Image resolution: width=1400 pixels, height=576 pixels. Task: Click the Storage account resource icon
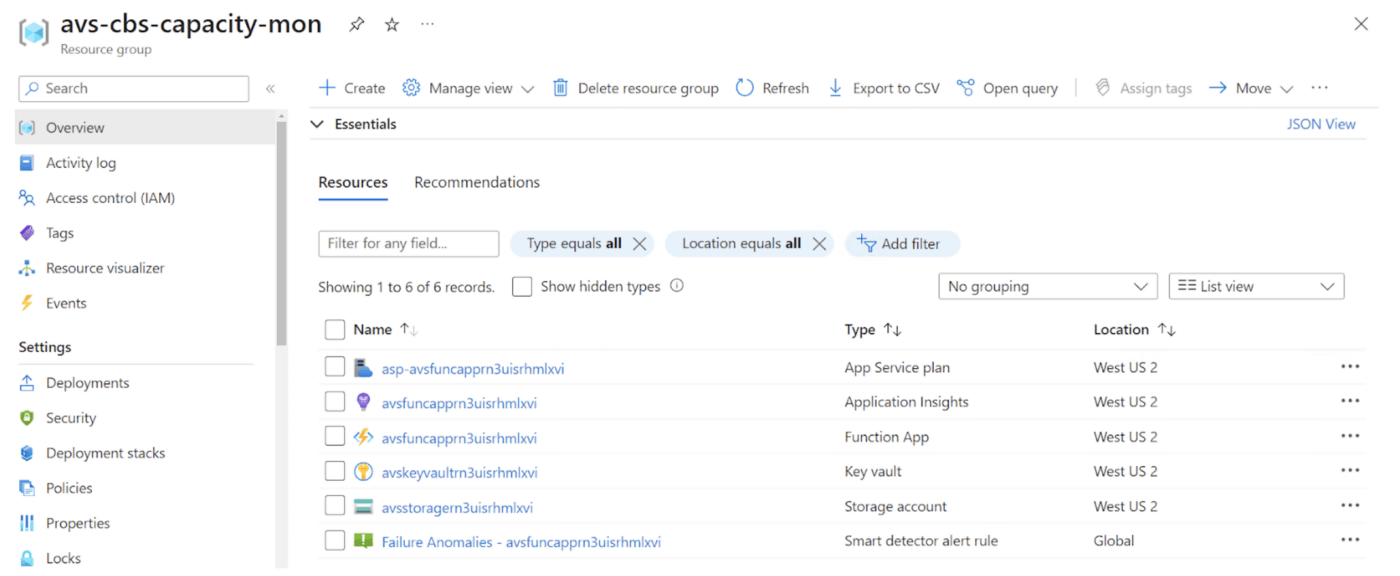tap(363, 506)
